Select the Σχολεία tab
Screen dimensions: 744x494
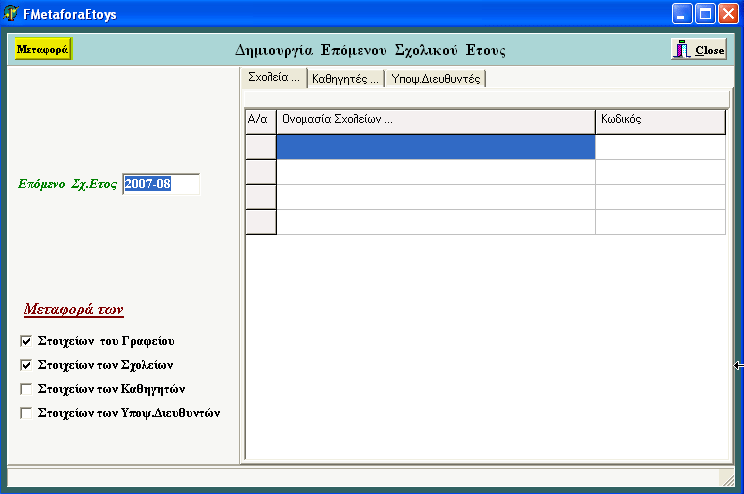coord(274,78)
